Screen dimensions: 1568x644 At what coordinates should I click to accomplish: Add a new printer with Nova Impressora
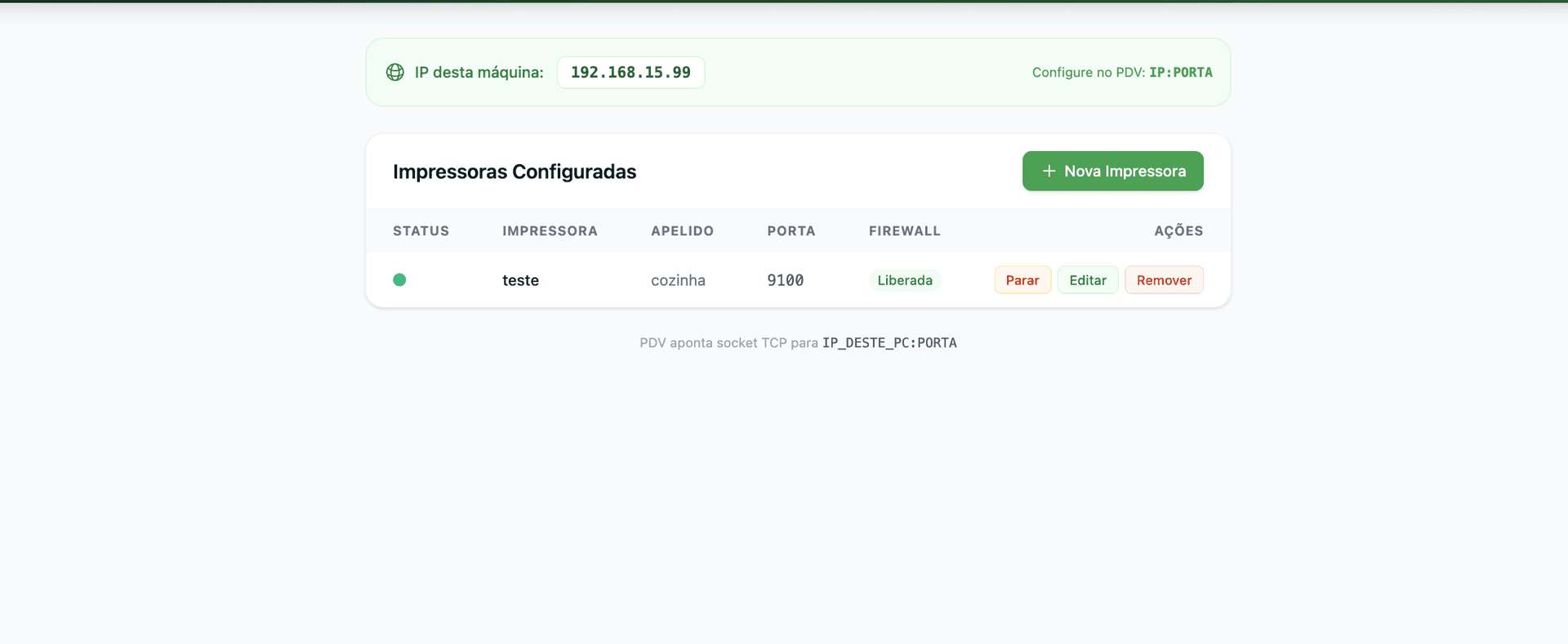pyautogui.click(x=1112, y=171)
